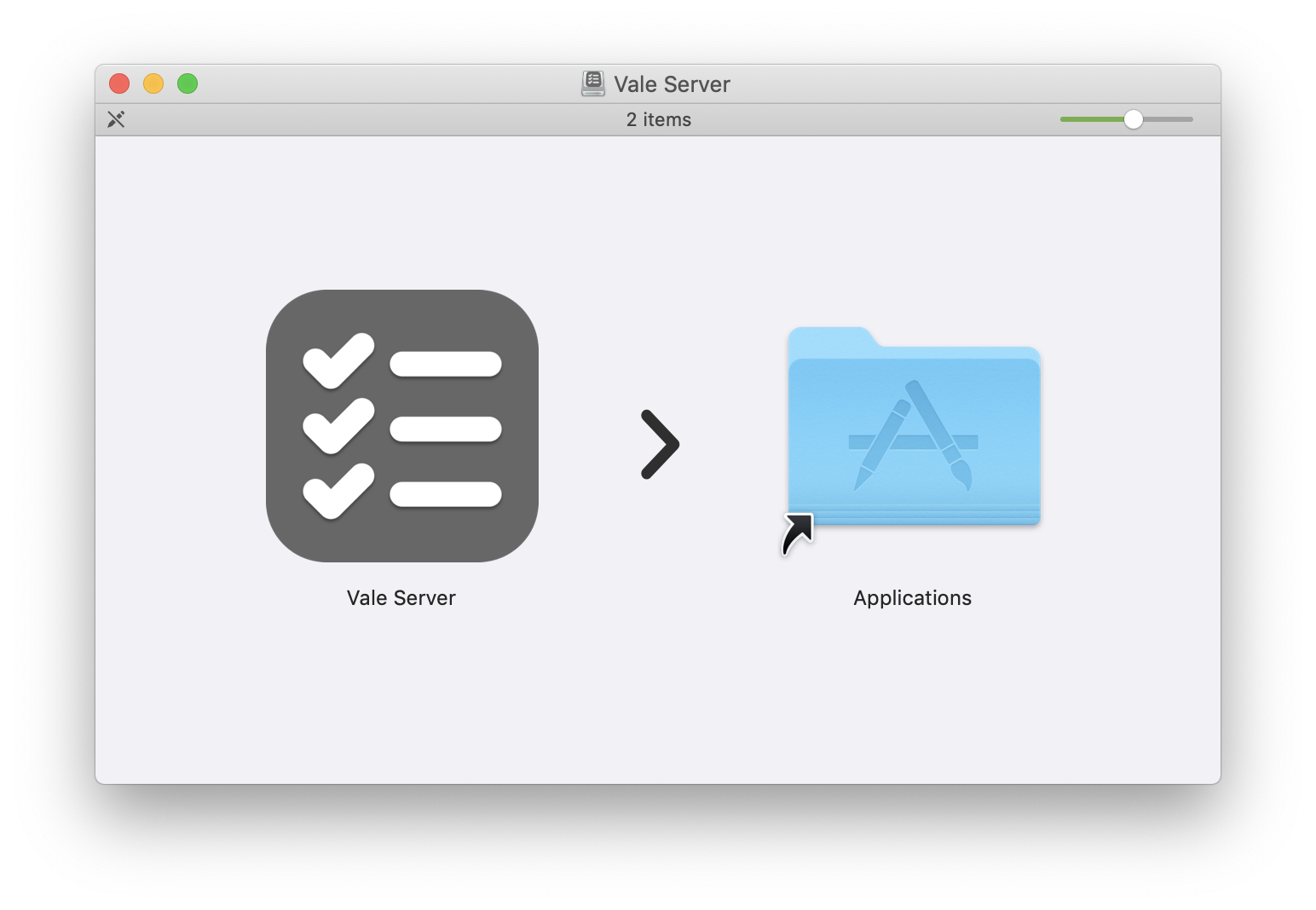Click the "Vale Server" label under app icon
The width and height of the screenshot is (1316, 910).
(x=401, y=598)
